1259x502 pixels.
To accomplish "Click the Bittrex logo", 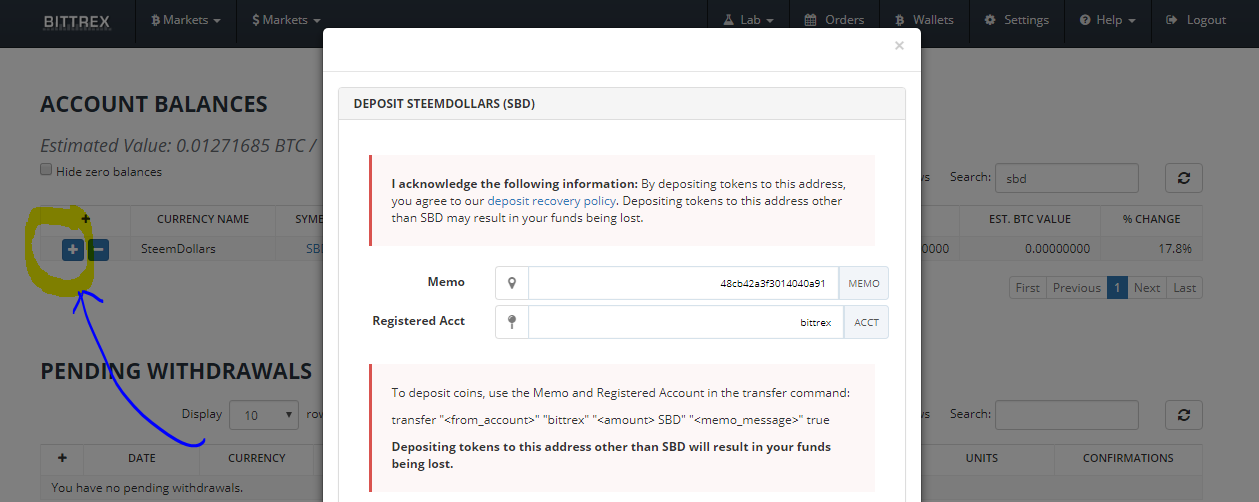I will [x=76, y=20].
